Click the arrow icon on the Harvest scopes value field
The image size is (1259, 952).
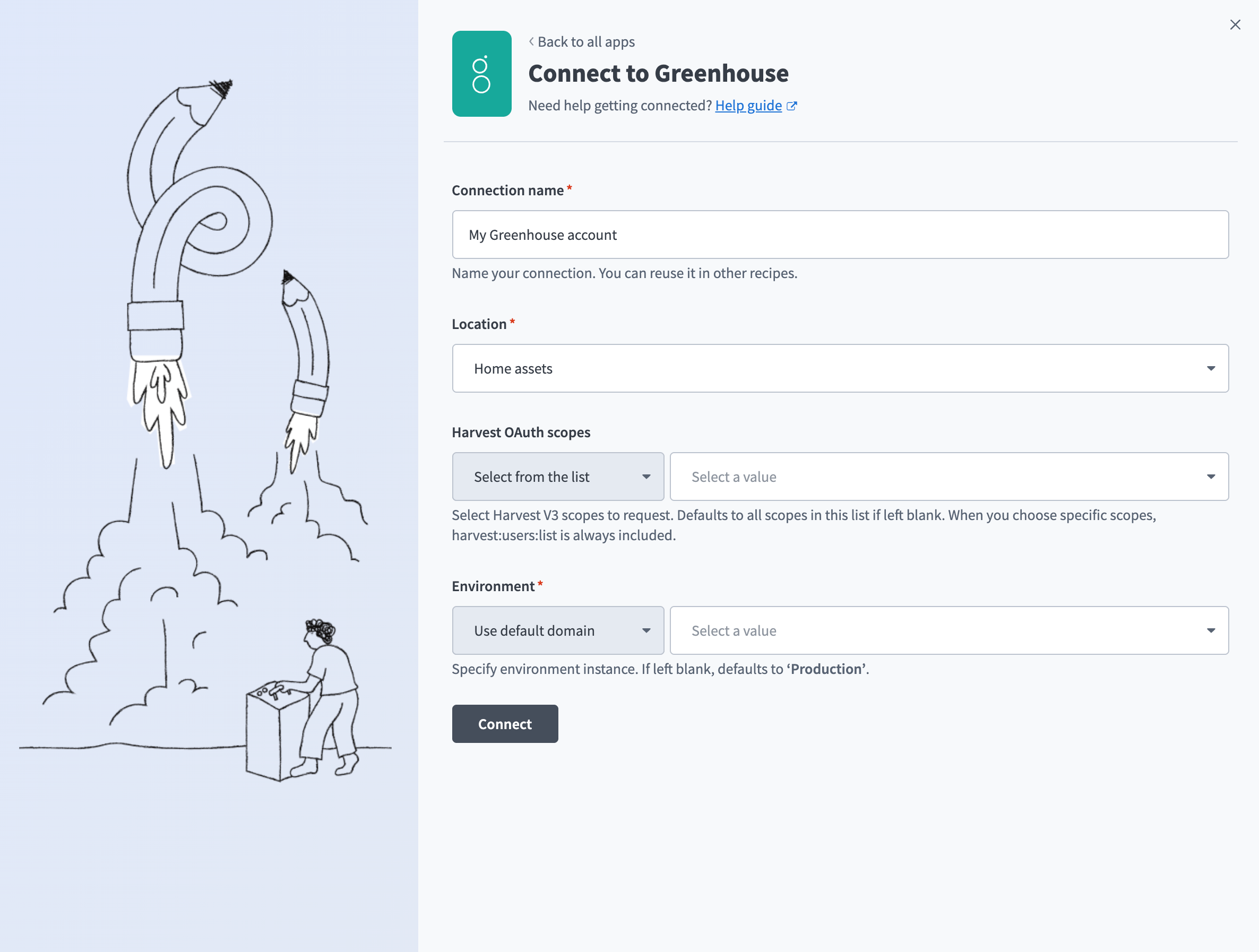pyautogui.click(x=1211, y=477)
